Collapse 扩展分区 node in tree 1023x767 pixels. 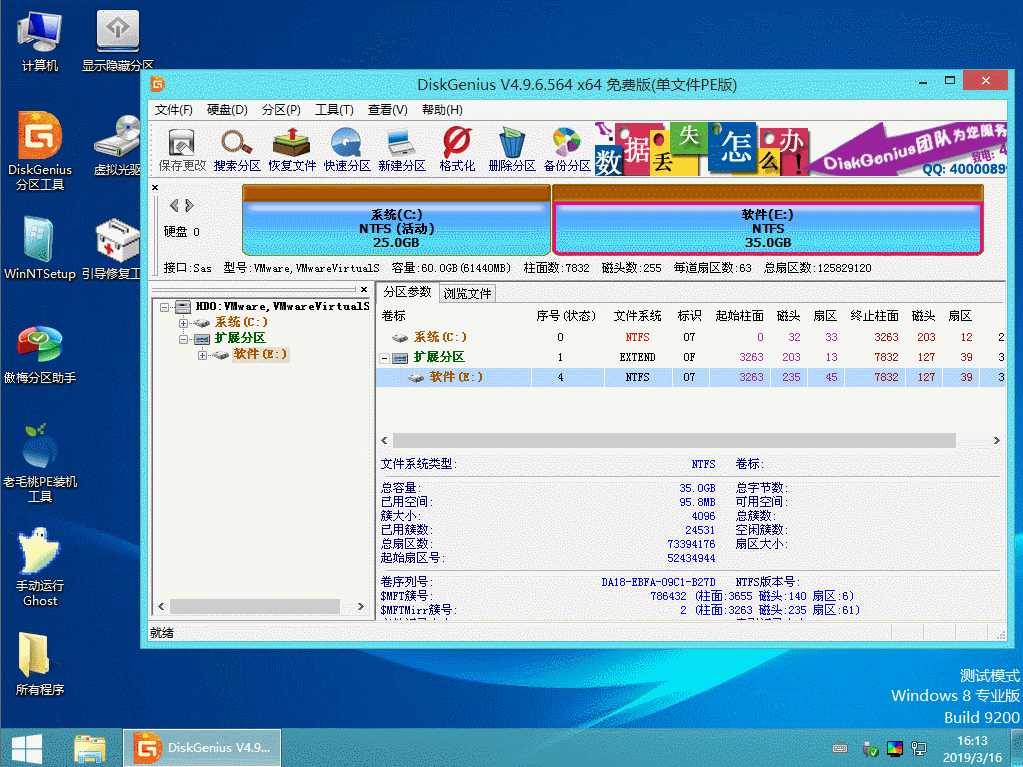(x=183, y=339)
